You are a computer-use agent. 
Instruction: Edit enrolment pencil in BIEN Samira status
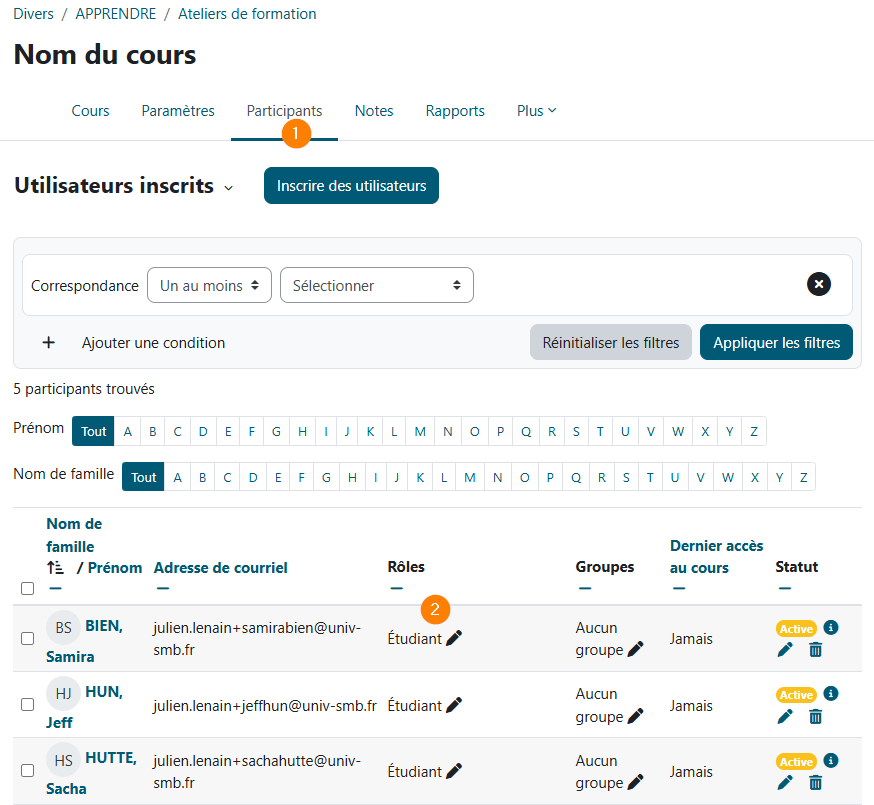click(785, 649)
